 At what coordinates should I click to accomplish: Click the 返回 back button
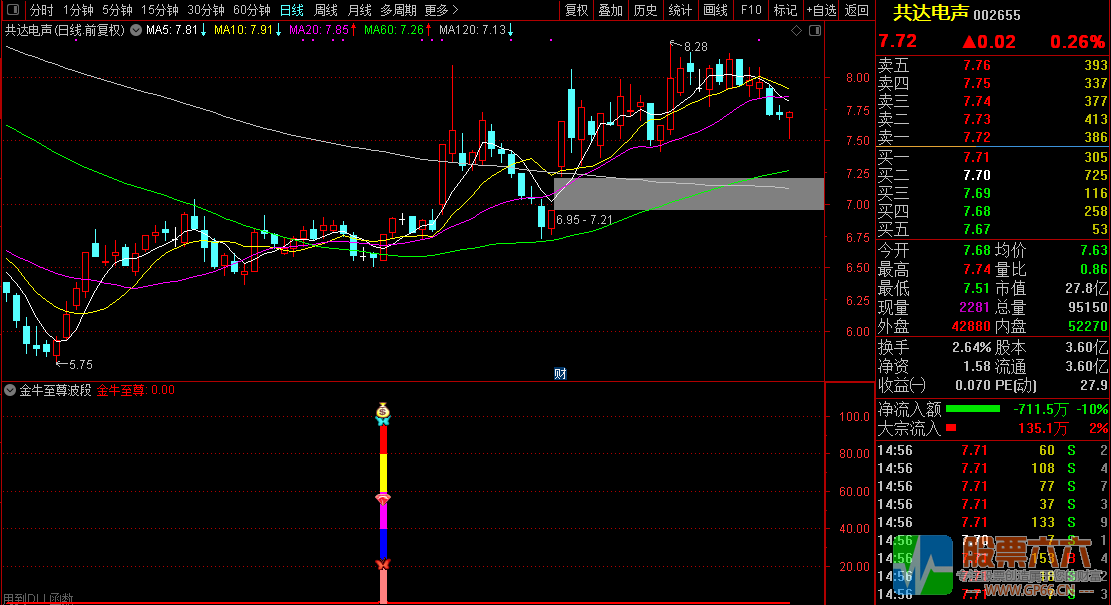tap(857, 10)
